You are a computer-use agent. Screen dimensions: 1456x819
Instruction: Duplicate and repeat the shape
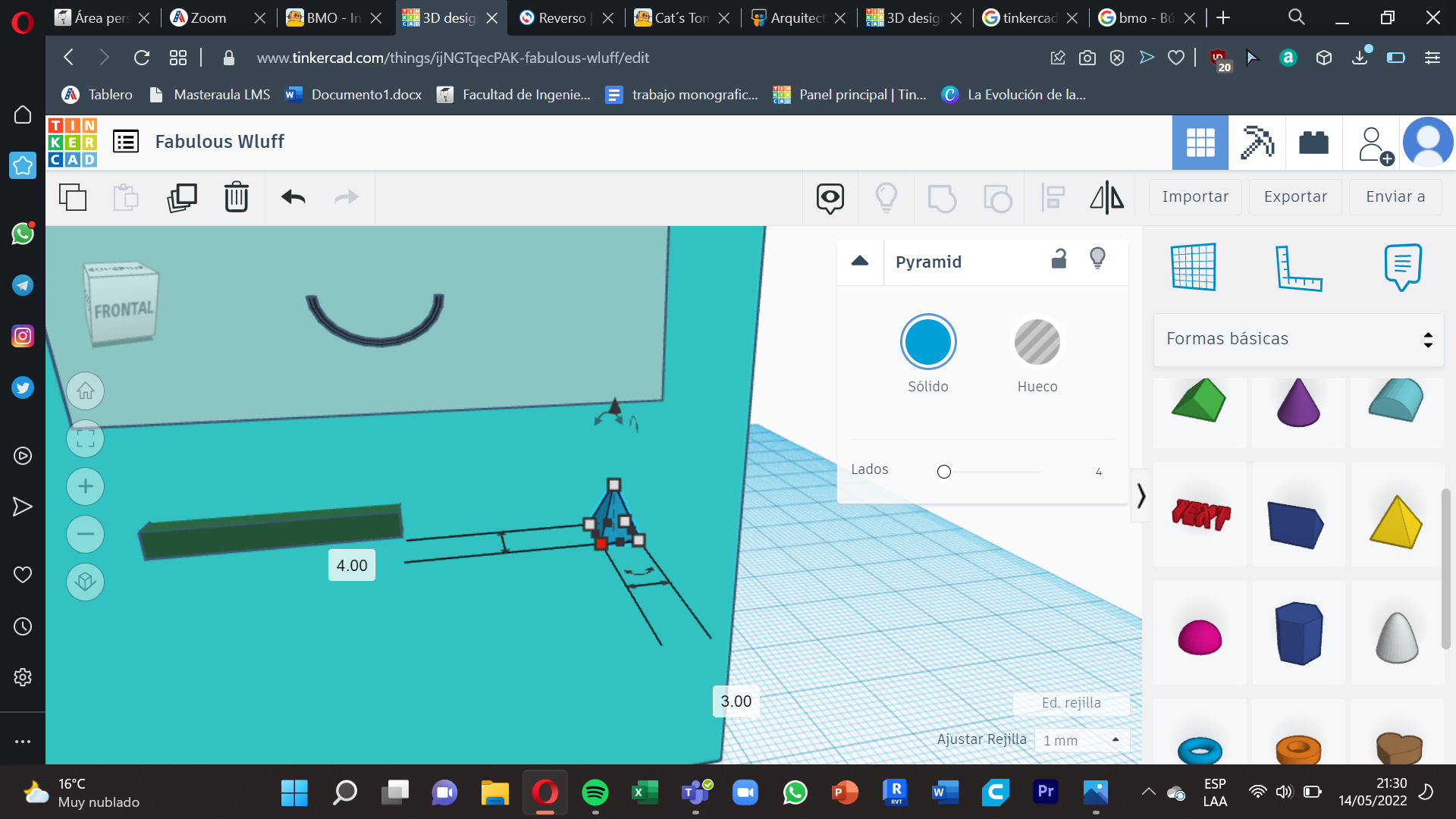click(x=182, y=197)
